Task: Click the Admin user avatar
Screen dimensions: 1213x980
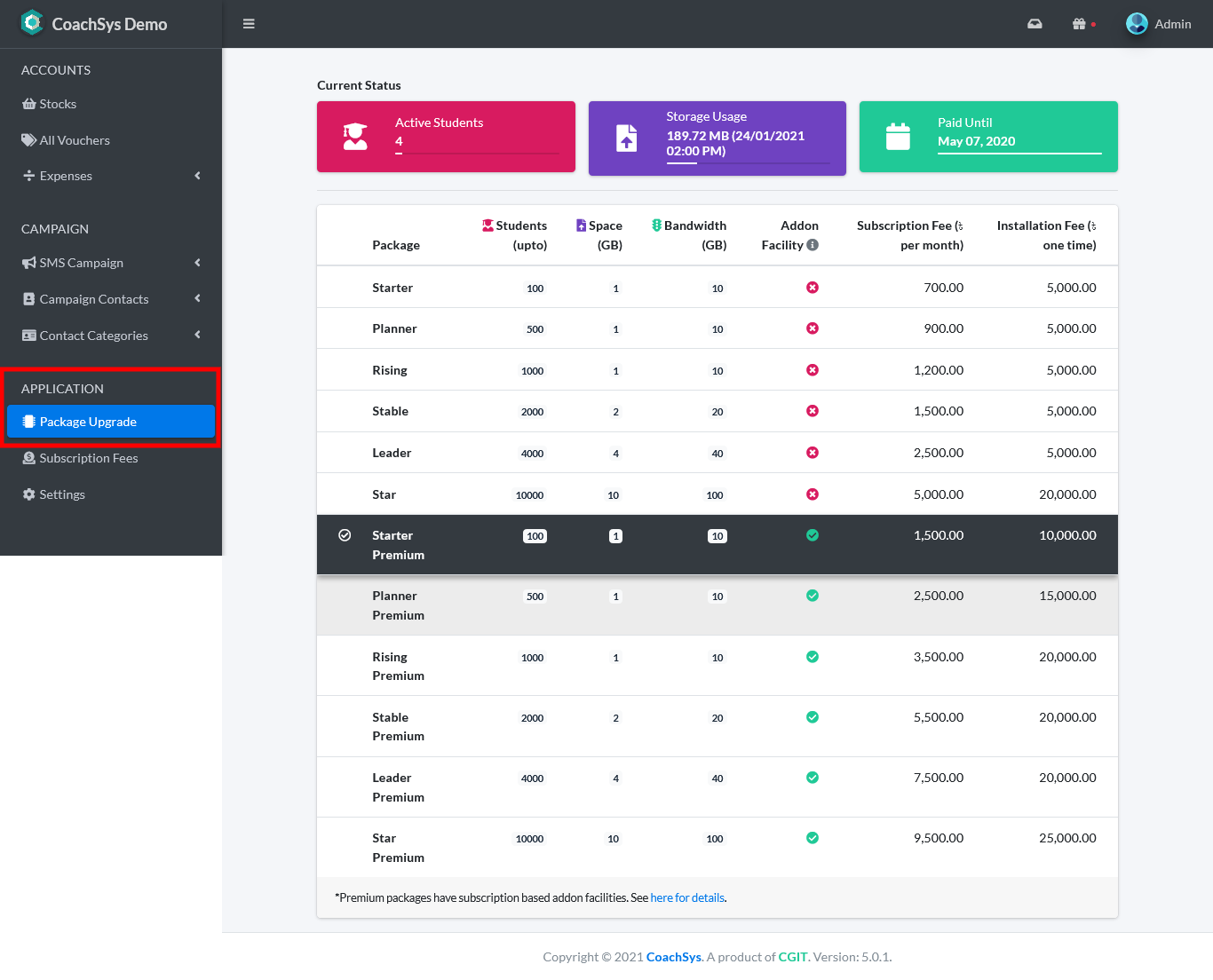Action: coord(1137,24)
